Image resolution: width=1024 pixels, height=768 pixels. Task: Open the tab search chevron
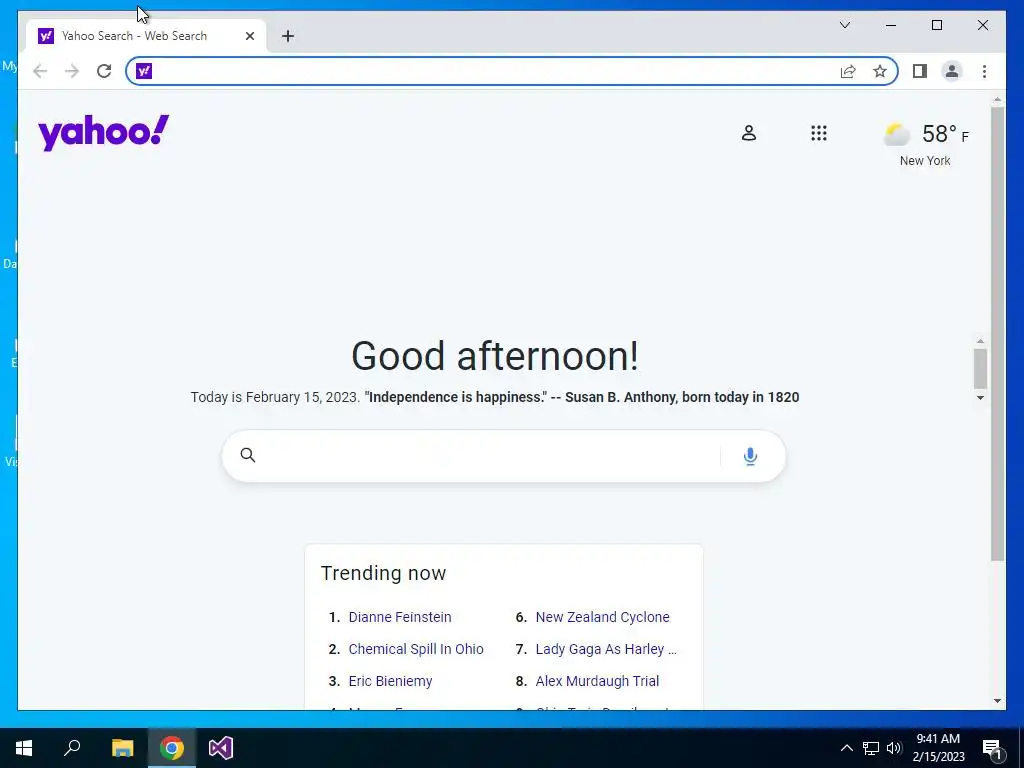[844, 25]
